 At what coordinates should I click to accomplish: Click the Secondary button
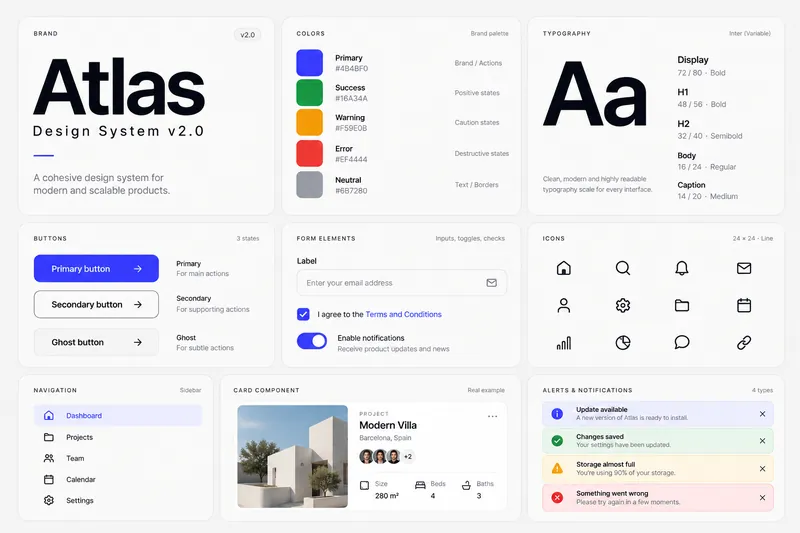(96, 304)
